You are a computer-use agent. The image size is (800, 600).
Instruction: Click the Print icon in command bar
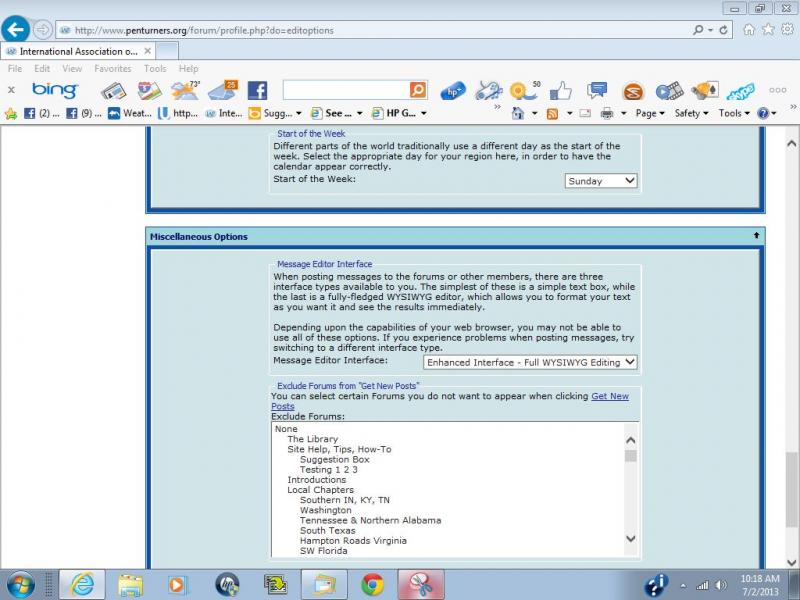pyautogui.click(x=607, y=114)
